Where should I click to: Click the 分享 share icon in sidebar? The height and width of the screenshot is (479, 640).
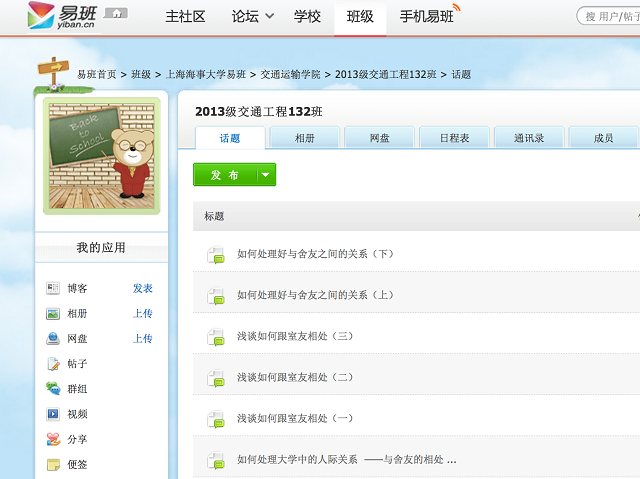53,439
